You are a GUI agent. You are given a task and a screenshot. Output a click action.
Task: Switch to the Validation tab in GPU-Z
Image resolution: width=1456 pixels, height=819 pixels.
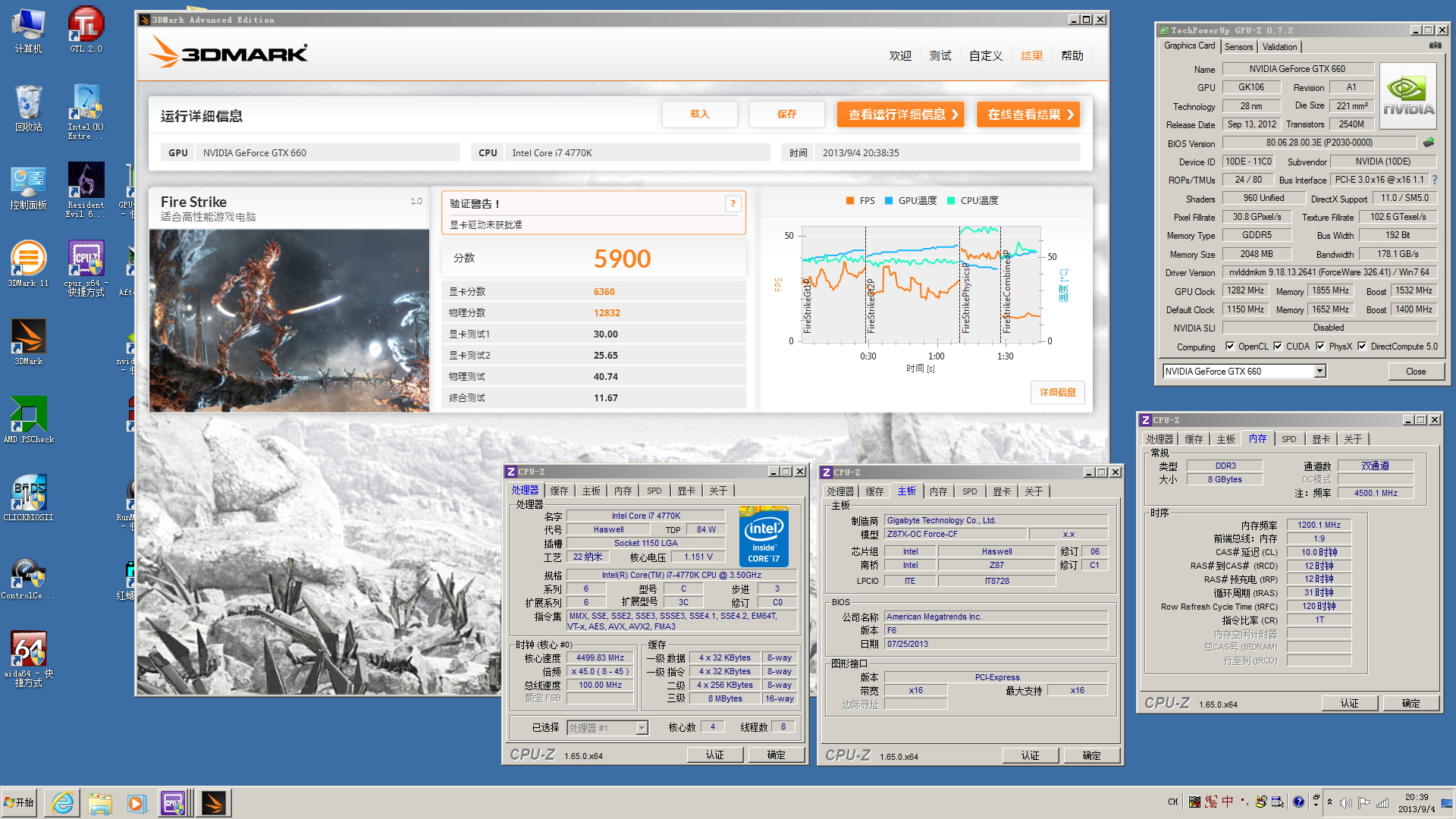pos(1280,47)
